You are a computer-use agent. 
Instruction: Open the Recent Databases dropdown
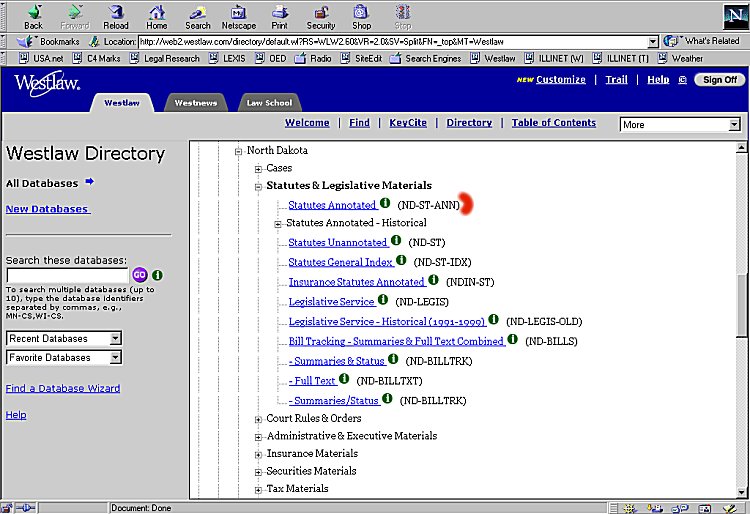64,339
